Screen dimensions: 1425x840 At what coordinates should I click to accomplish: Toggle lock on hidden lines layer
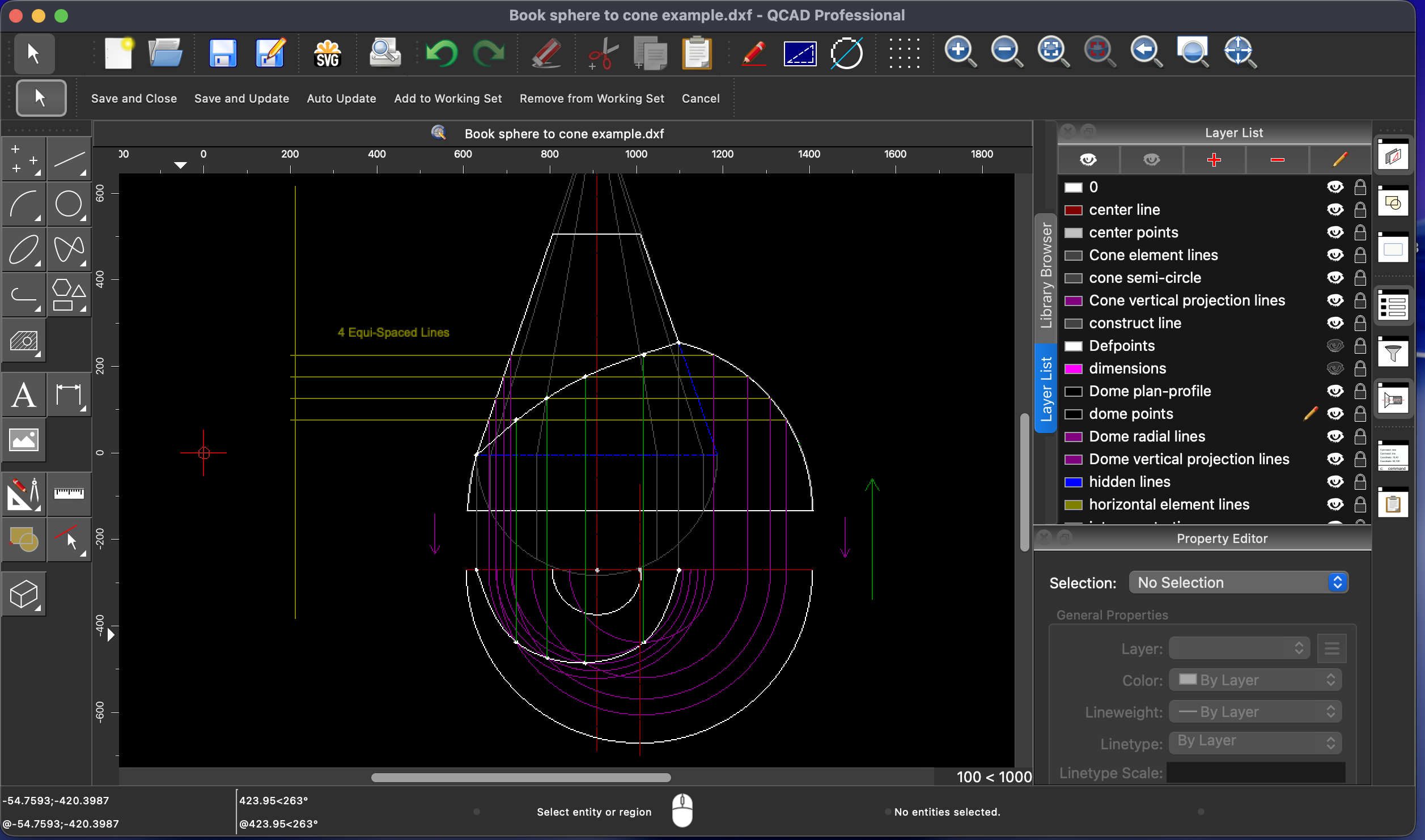[x=1360, y=482]
